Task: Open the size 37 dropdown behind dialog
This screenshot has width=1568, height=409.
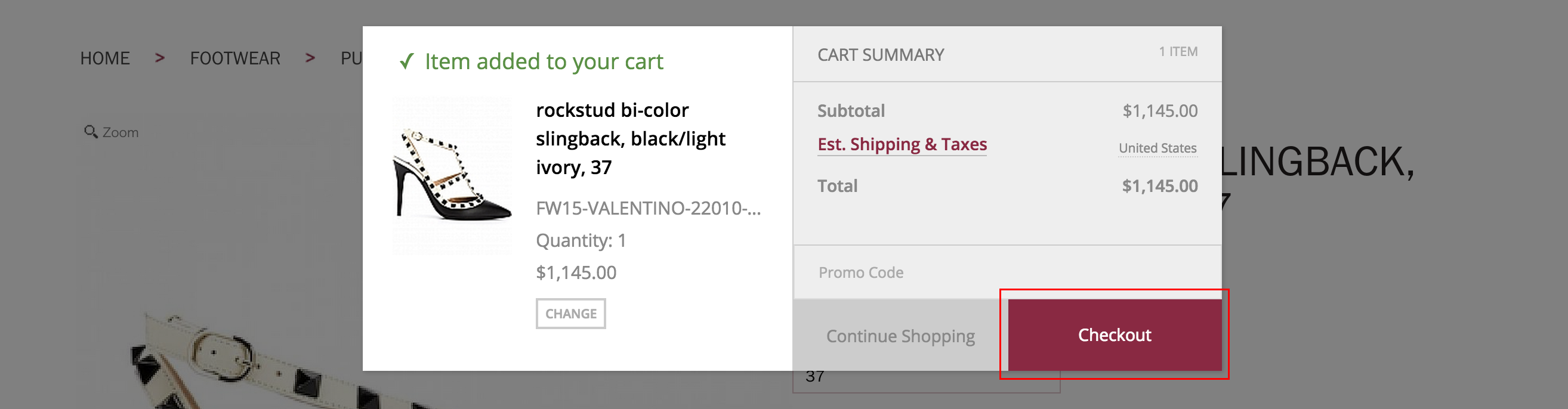Action: (x=927, y=381)
